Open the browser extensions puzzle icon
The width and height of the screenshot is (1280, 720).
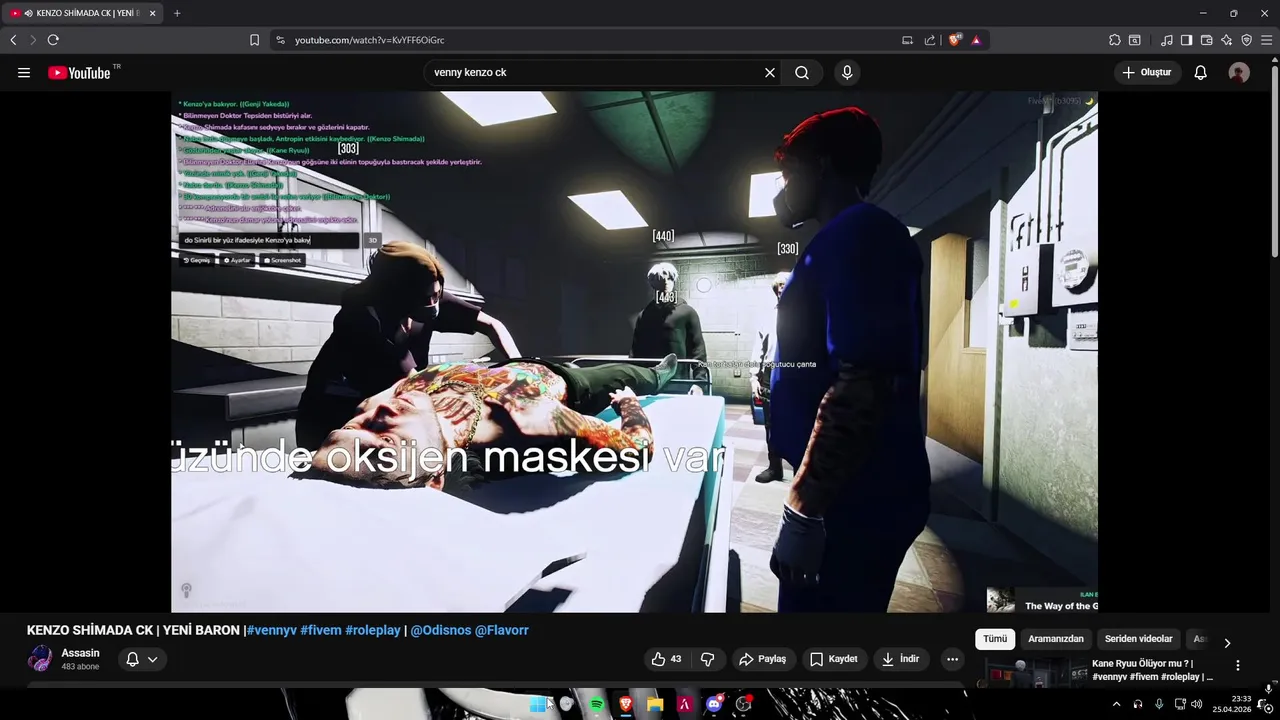[x=1115, y=40]
